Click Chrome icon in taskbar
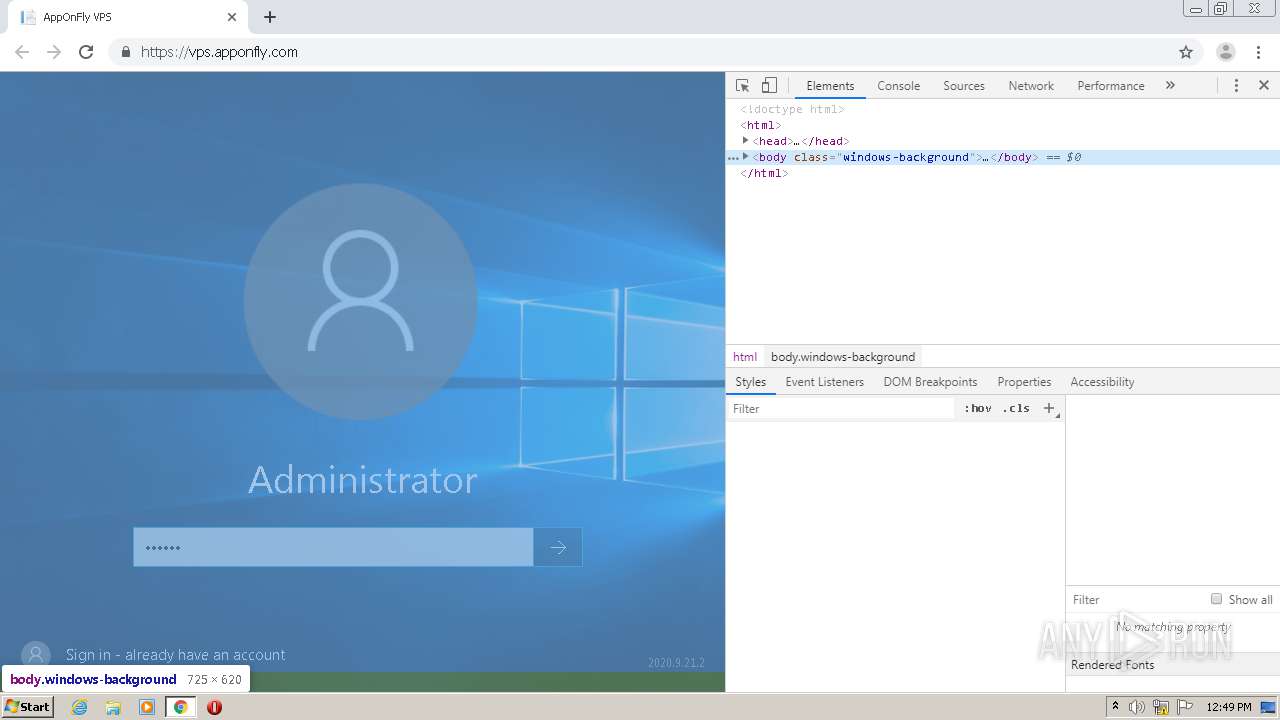 click(180, 707)
